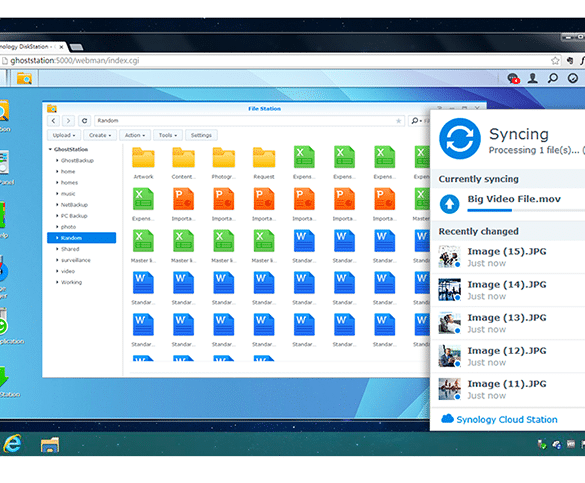Select the home shared folder
This screenshot has height=483, width=585.
68,172
